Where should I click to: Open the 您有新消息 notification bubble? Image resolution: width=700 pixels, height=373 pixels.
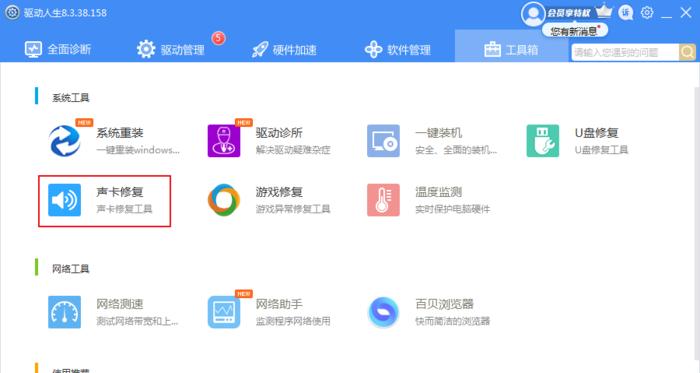click(x=575, y=31)
